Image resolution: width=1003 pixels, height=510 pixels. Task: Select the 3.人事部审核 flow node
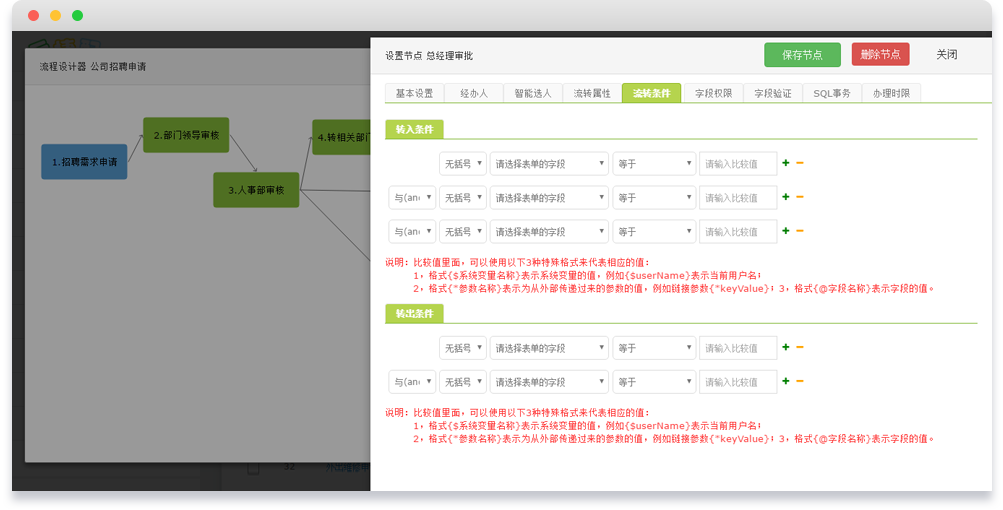pos(256,190)
